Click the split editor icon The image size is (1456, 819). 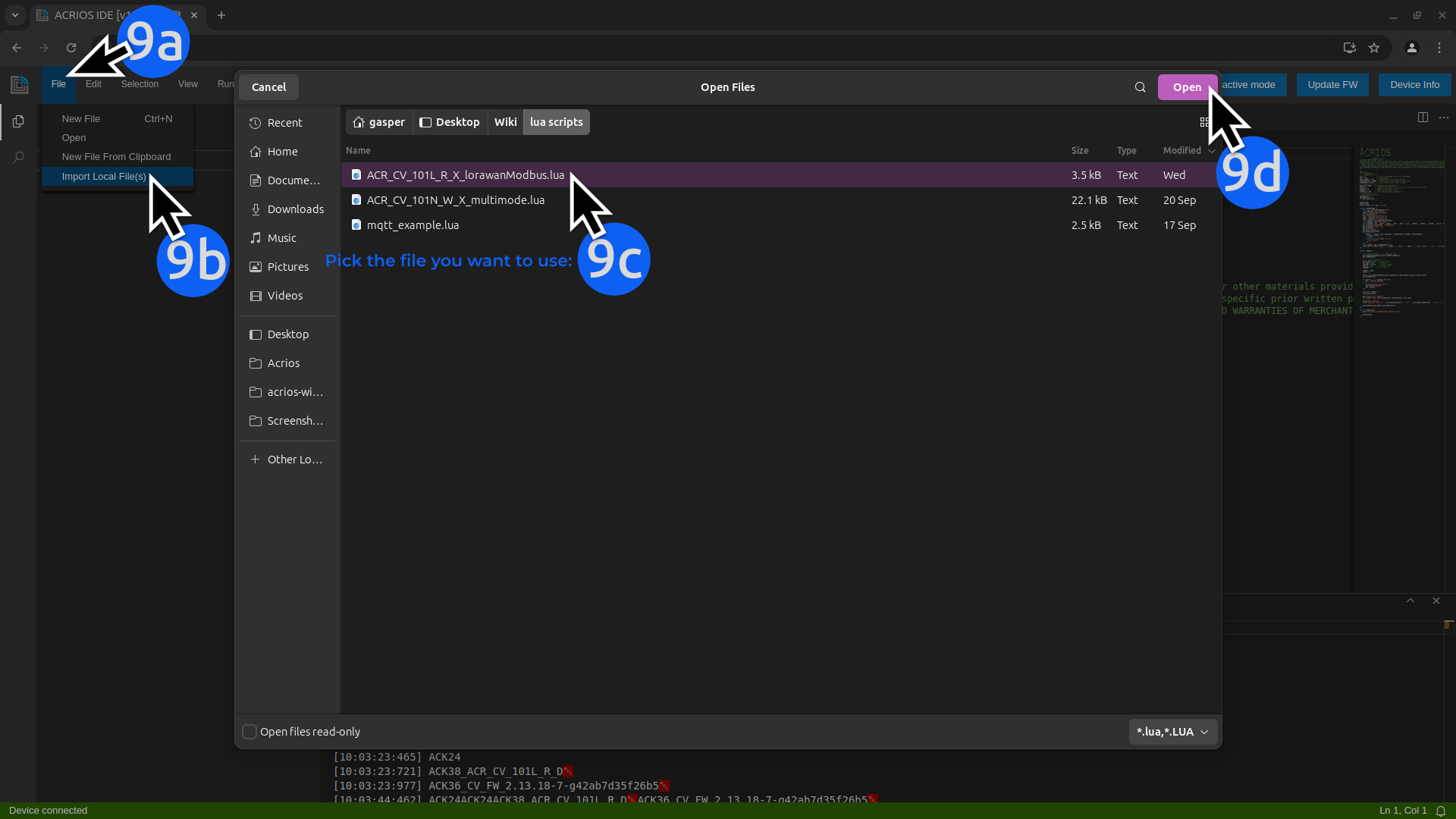(1423, 118)
